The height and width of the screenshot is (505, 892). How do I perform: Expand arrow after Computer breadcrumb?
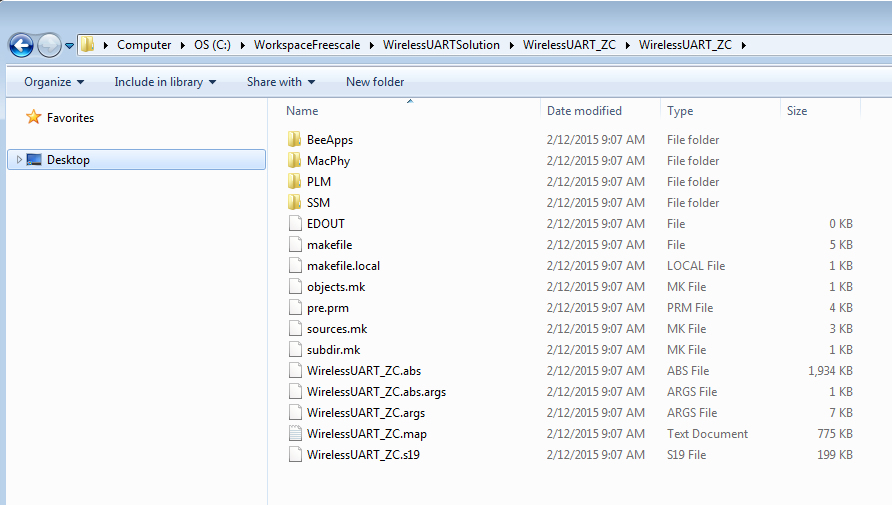[x=183, y=45]
